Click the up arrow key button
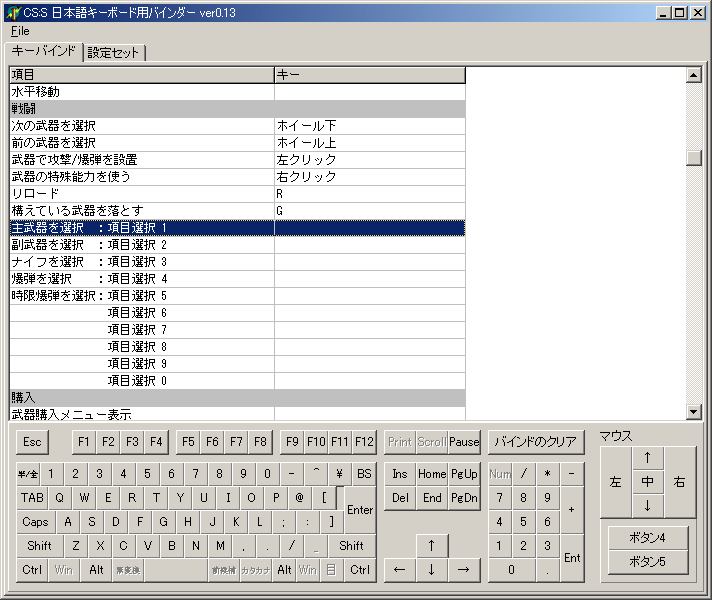Screen dimensions: 712x600 [431, 545]
